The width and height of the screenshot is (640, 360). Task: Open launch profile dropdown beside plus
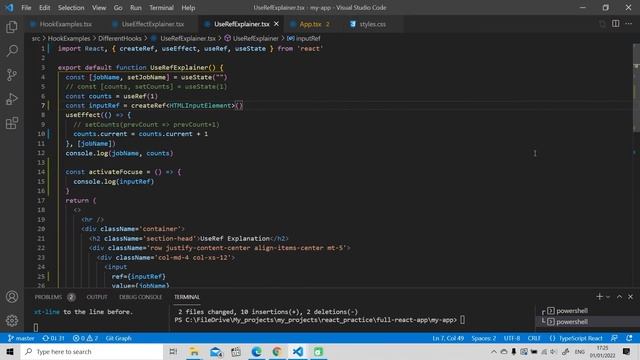point(608,297)
